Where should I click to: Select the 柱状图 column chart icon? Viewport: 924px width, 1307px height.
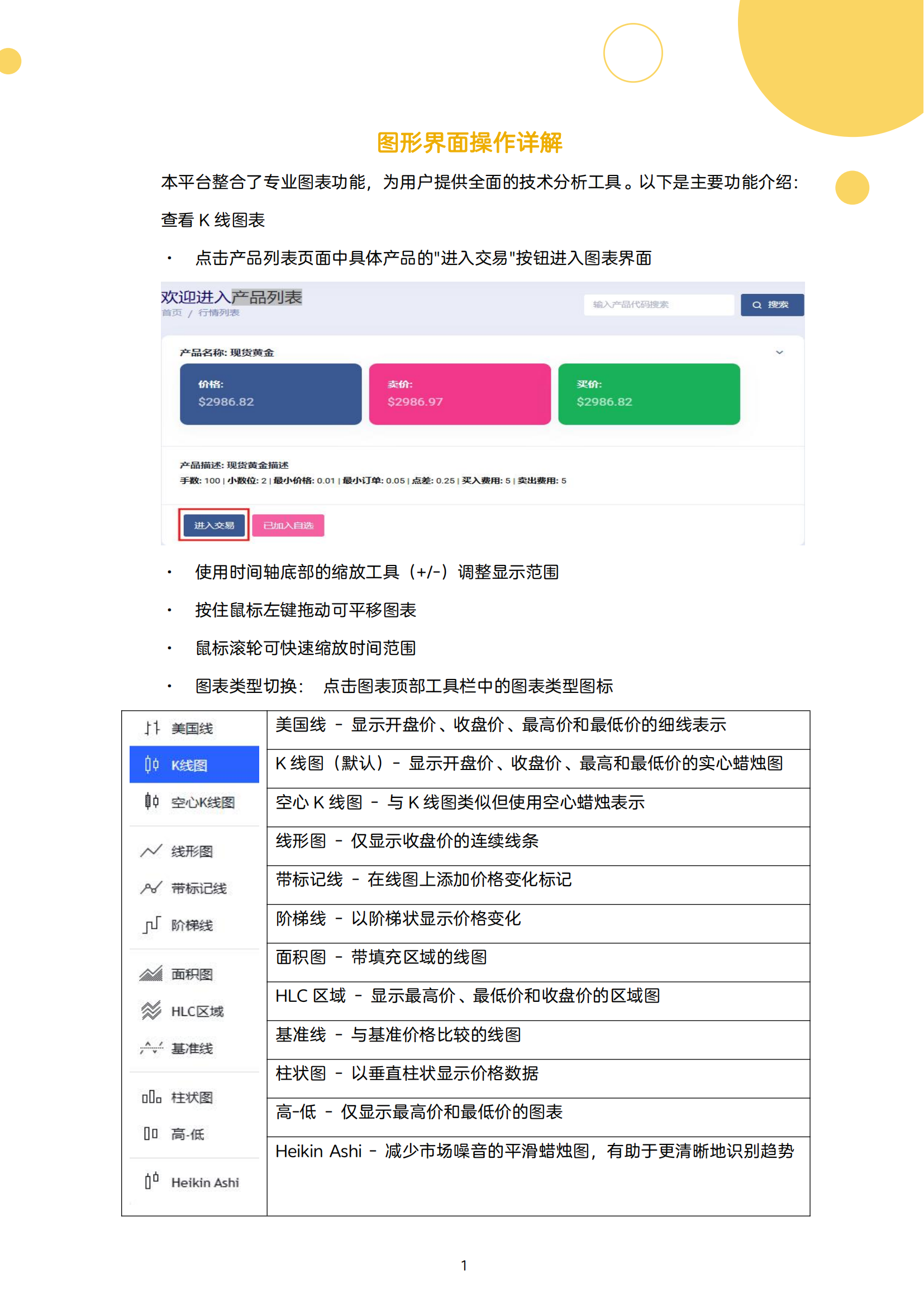(x=151, y=1097)
